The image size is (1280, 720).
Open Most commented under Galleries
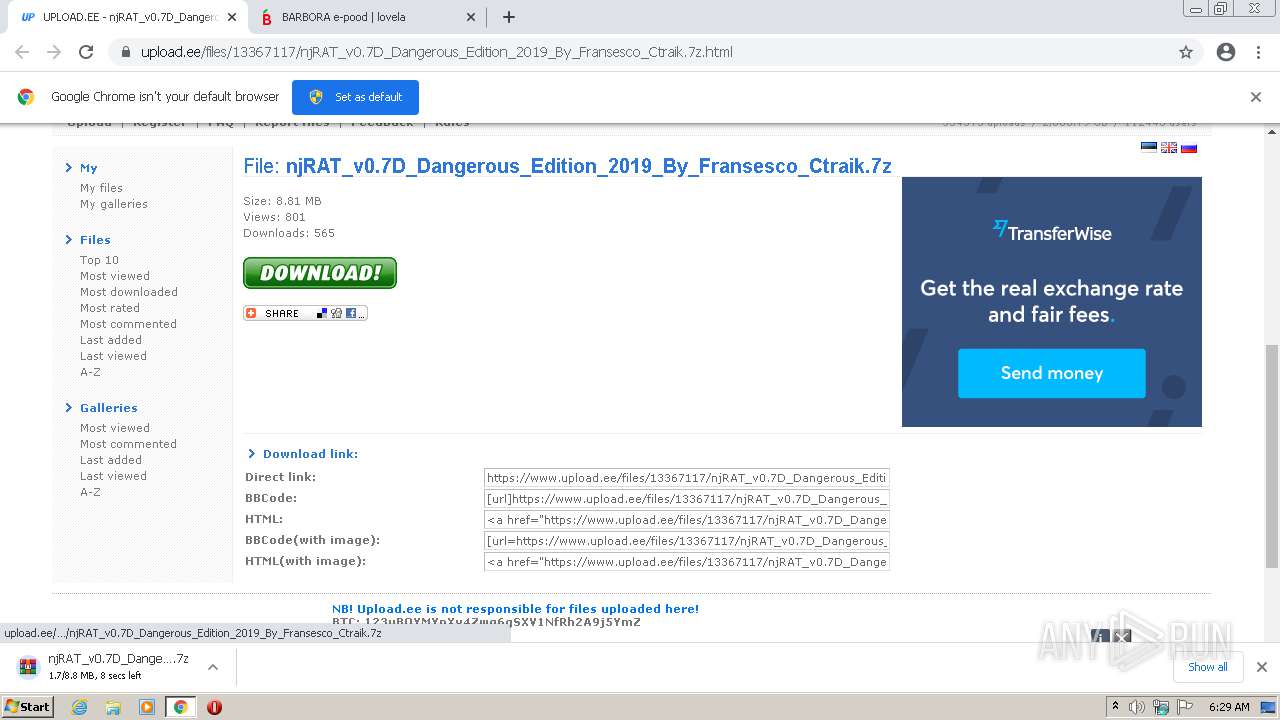(x=128, y=444)
